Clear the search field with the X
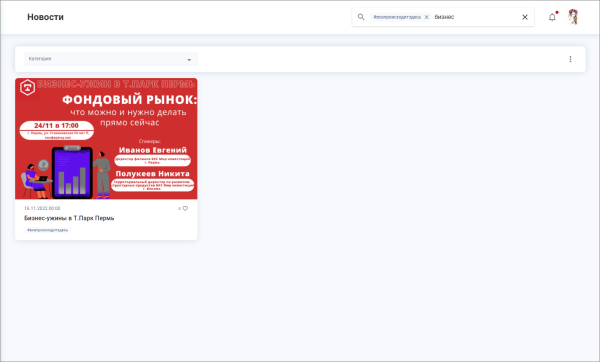 point(525,17)
